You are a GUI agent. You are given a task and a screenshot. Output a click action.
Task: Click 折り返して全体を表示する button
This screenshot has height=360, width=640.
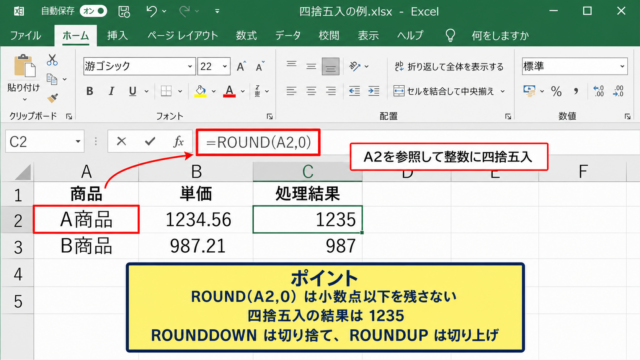[449, 66]
